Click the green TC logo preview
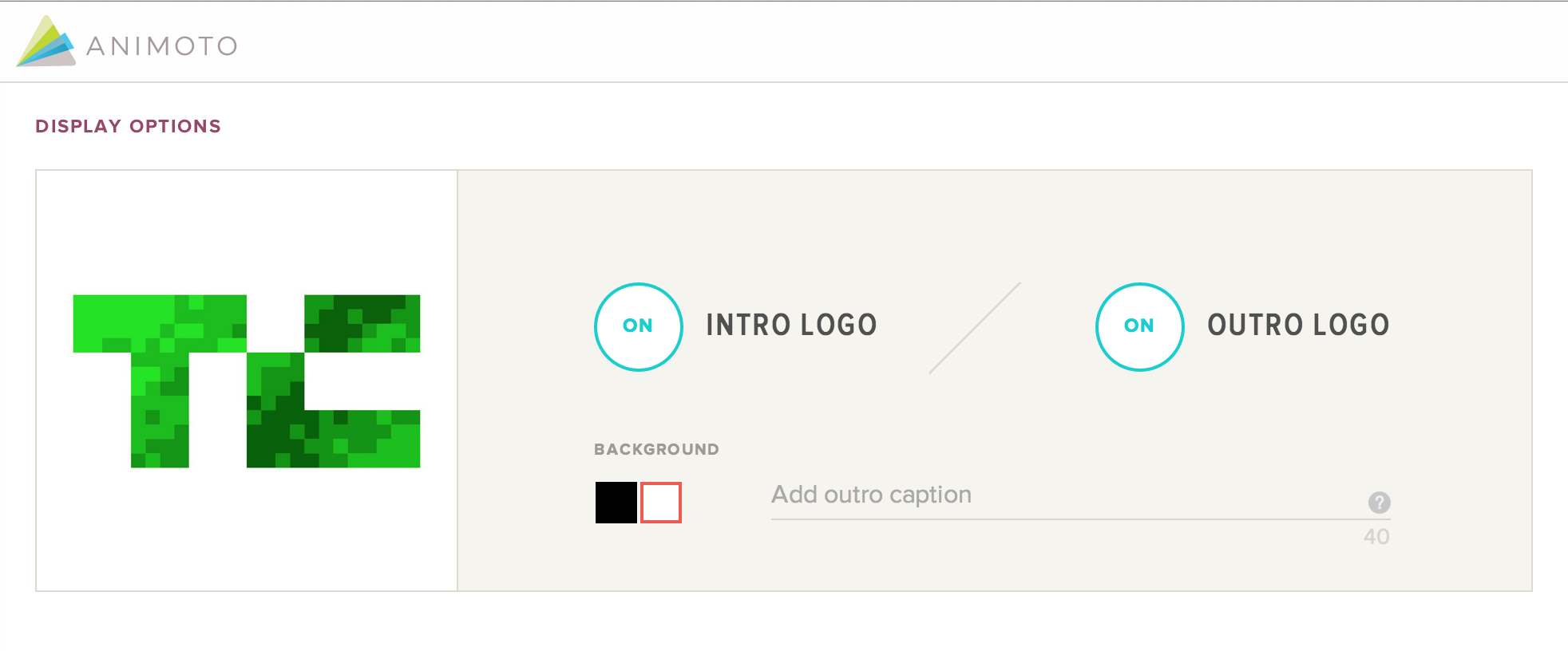This screenshot has width=1568, height=651. pyautogui.click(x=247, y=381)
